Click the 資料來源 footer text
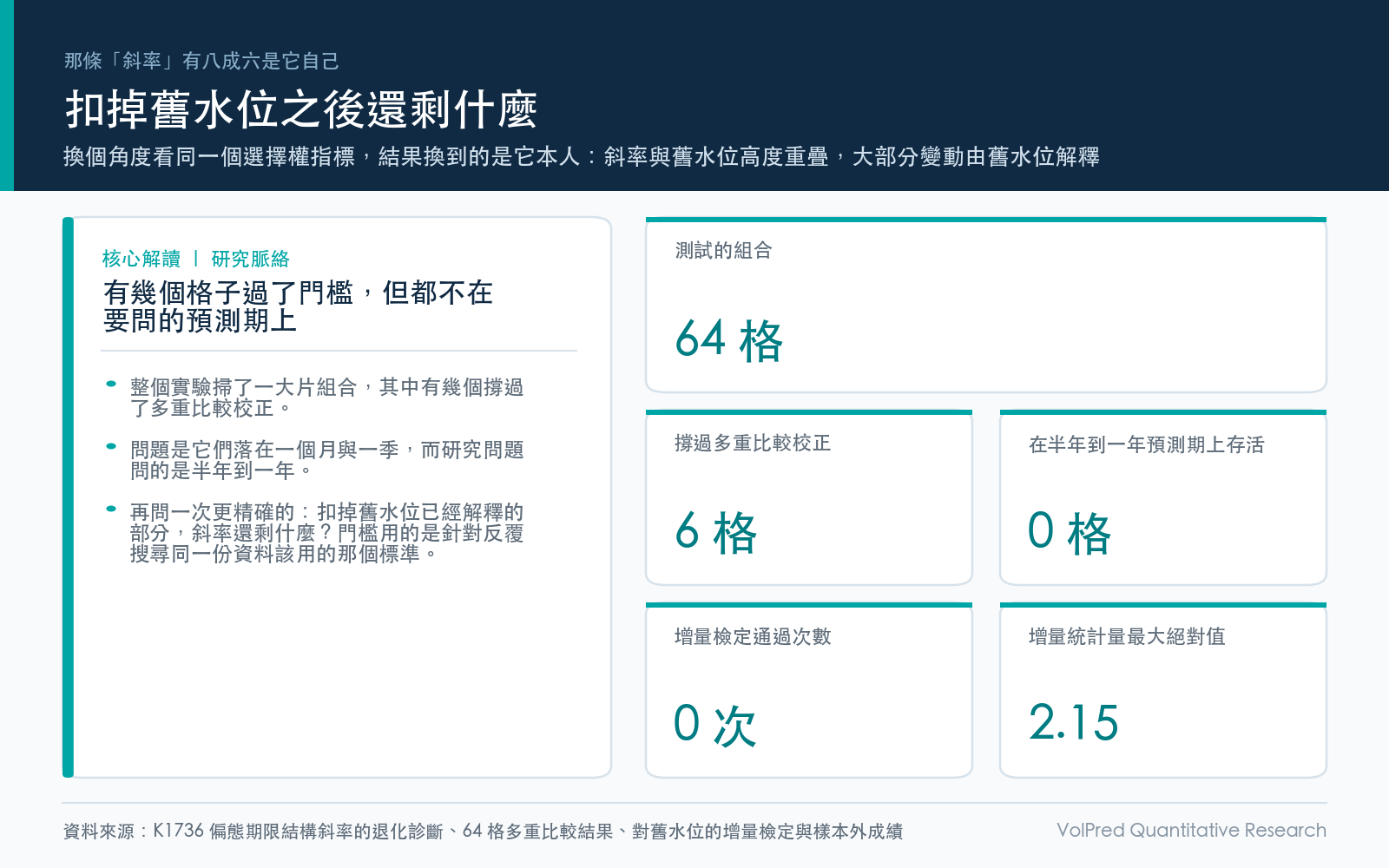 (x=483, y=831)
